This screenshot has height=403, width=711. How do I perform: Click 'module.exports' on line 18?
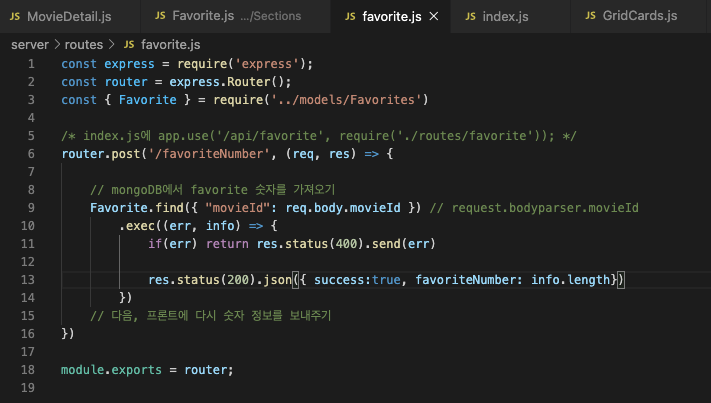(112, 370)
